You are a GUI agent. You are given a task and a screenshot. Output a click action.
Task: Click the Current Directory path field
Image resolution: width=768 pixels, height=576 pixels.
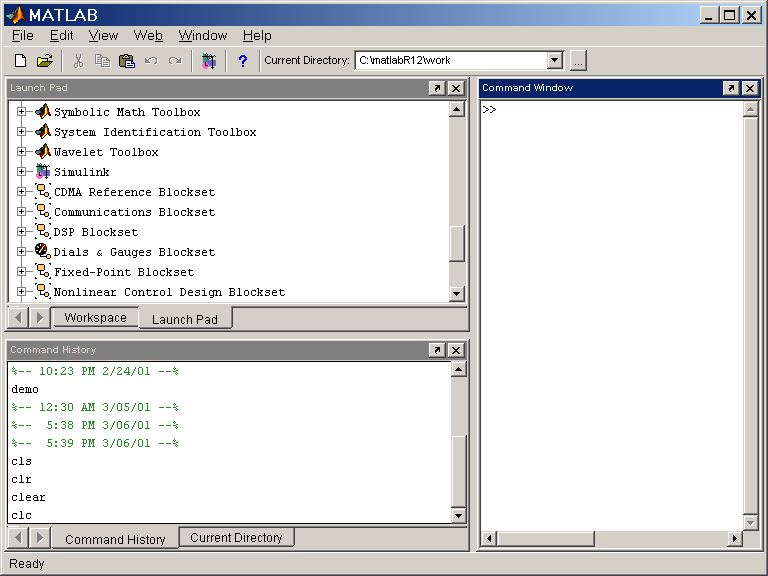[451, 60]
